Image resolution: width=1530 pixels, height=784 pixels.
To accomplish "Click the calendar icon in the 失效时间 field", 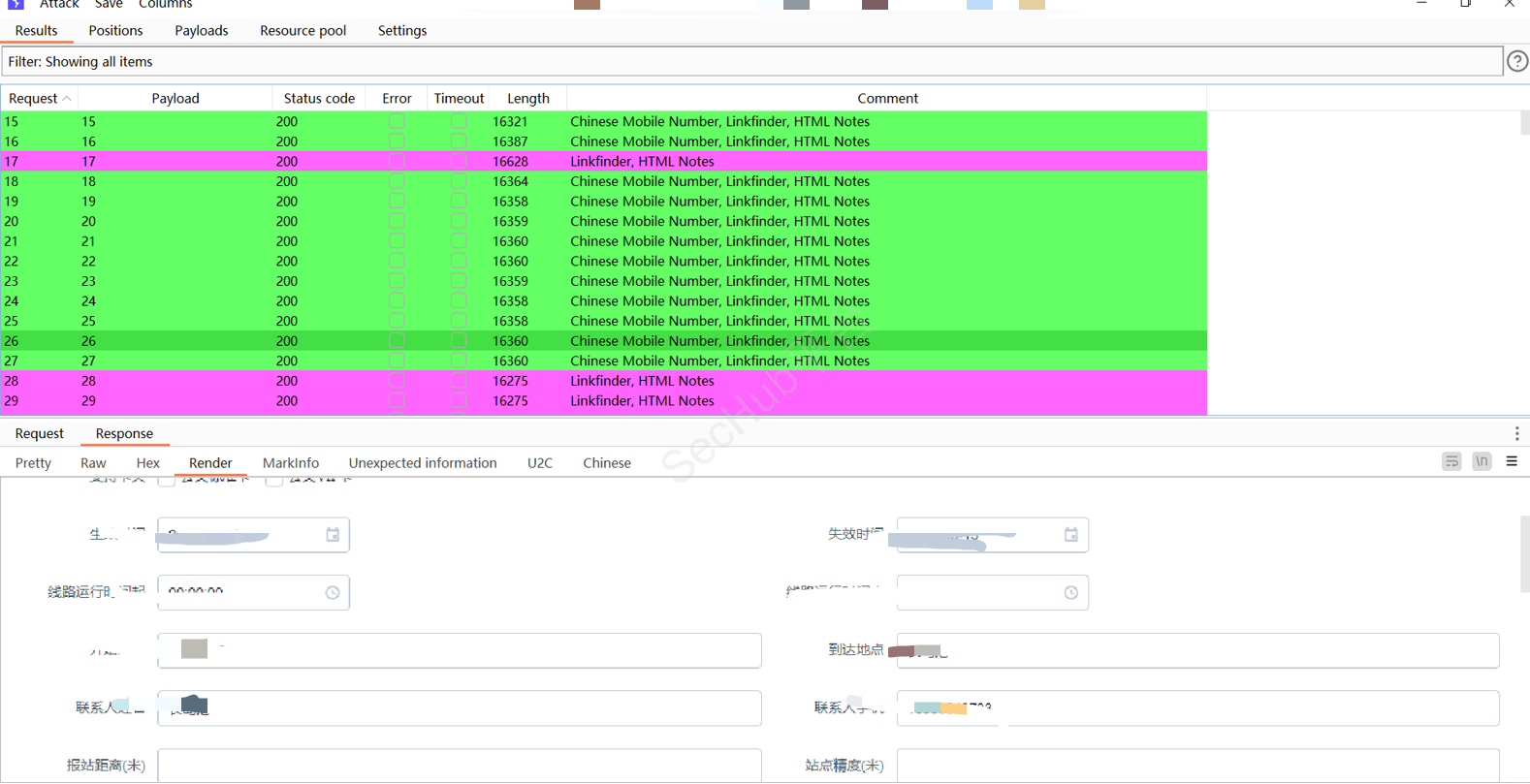I will tap(1070, 535).
